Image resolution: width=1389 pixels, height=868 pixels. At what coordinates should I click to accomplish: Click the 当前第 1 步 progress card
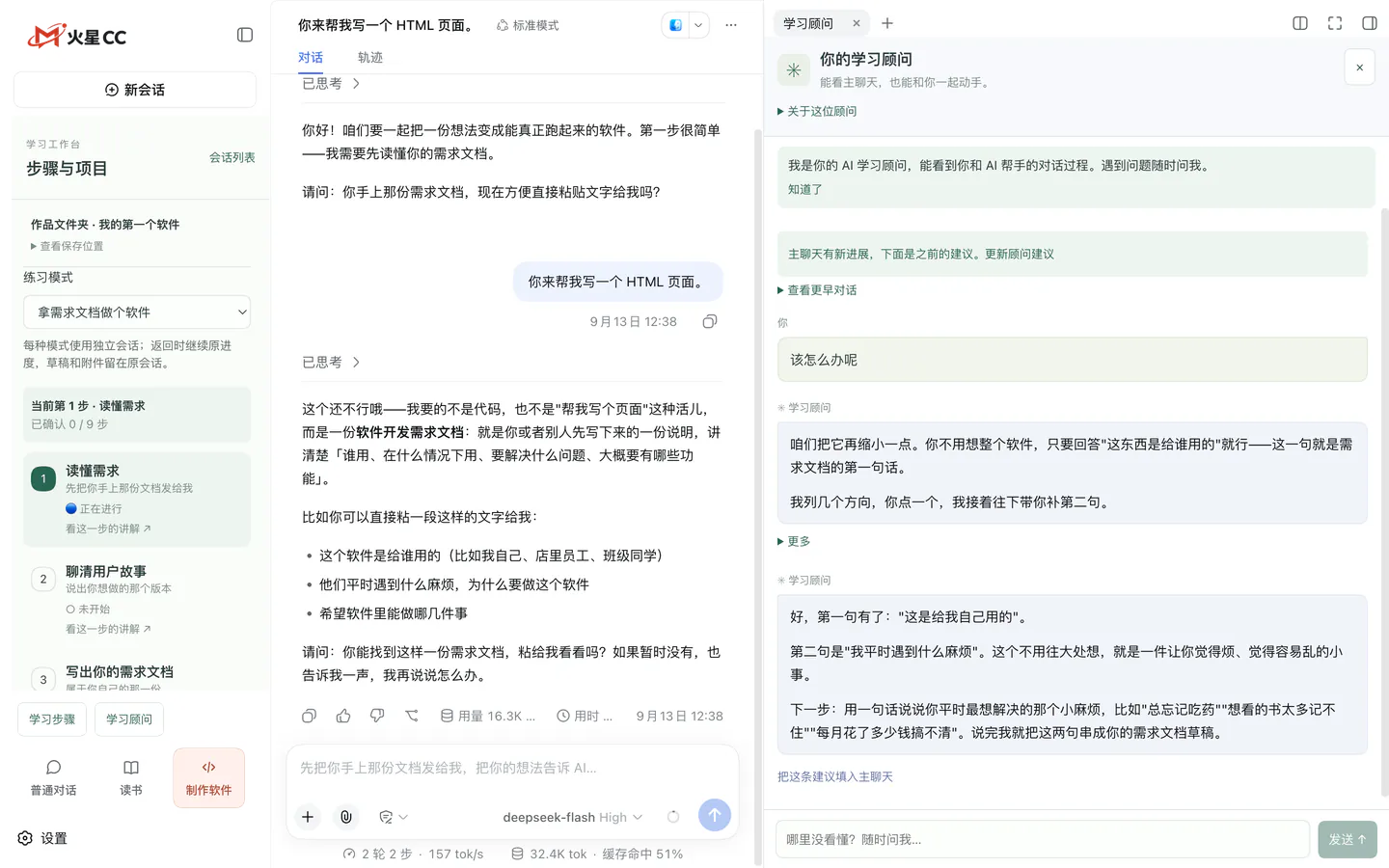[137, 415]
